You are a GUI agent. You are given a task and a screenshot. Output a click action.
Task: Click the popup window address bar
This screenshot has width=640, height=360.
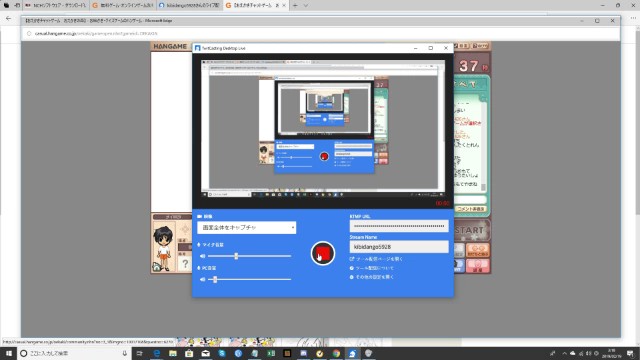point(321,33)
